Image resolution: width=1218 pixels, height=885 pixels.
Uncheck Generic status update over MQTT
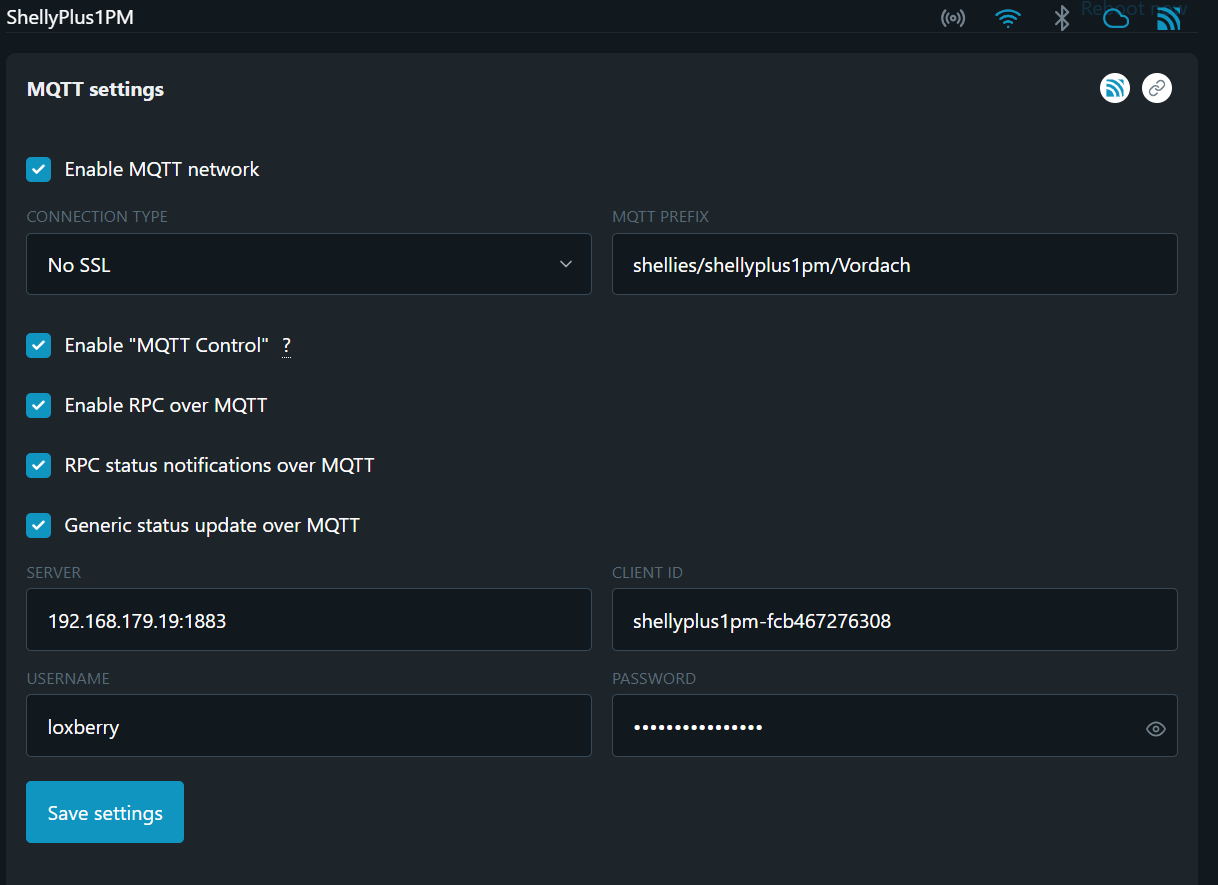pyautogui.click(x=39, y=525)
